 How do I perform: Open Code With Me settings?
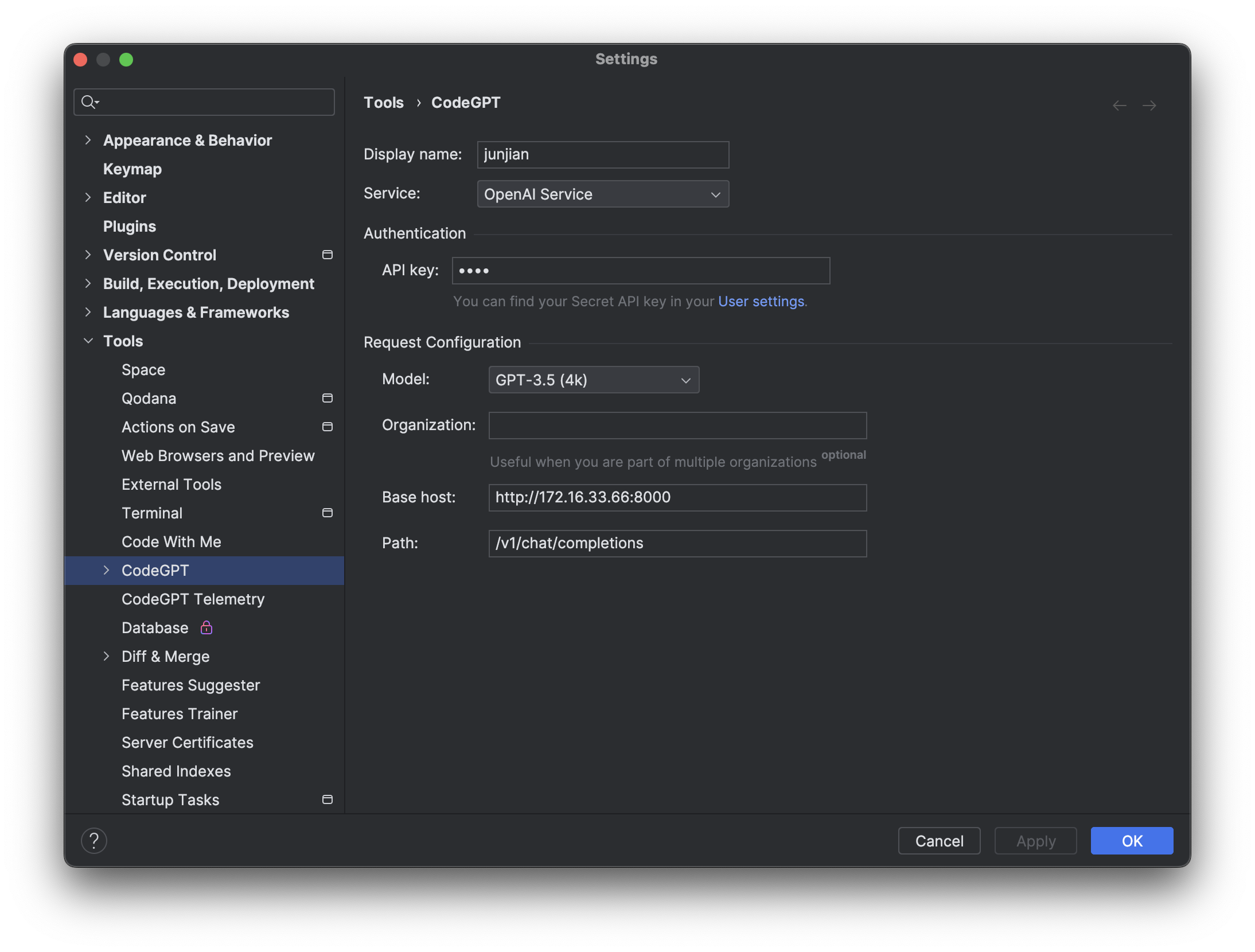[171, 541]
